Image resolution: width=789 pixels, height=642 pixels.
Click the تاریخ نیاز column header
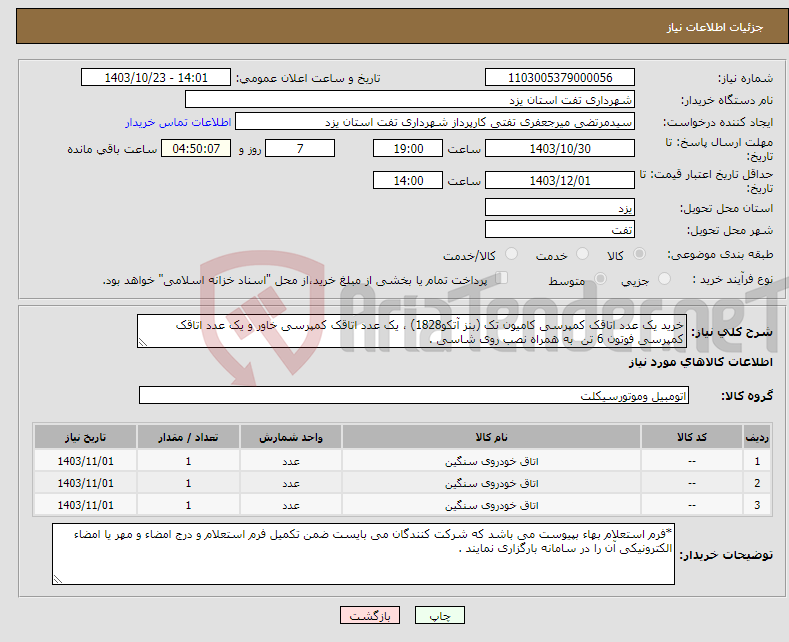[x=86, y=437]
